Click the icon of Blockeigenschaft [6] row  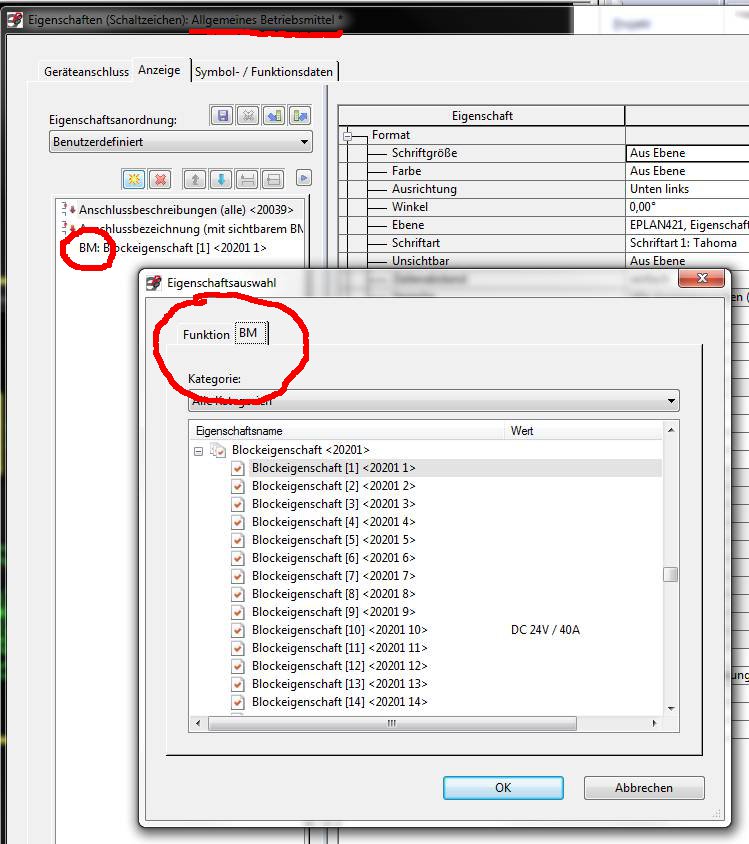click(x=237, y=558)
